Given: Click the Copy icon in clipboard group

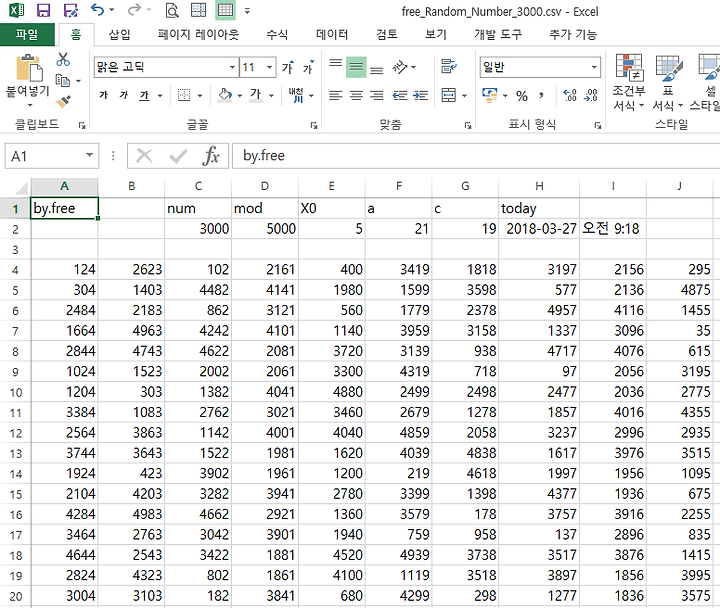Looking at the screenshot, I should tap(63, 80).
